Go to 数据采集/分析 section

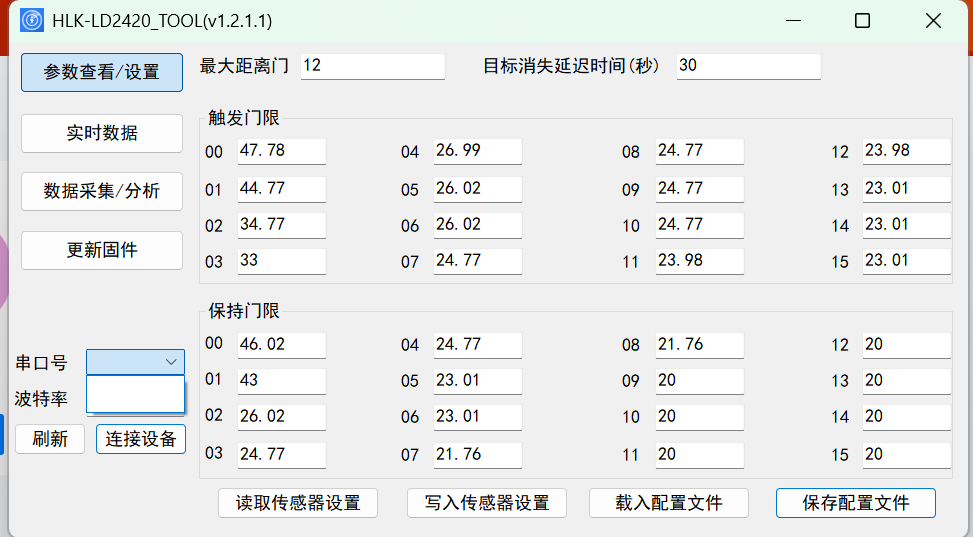coord(102,191)
